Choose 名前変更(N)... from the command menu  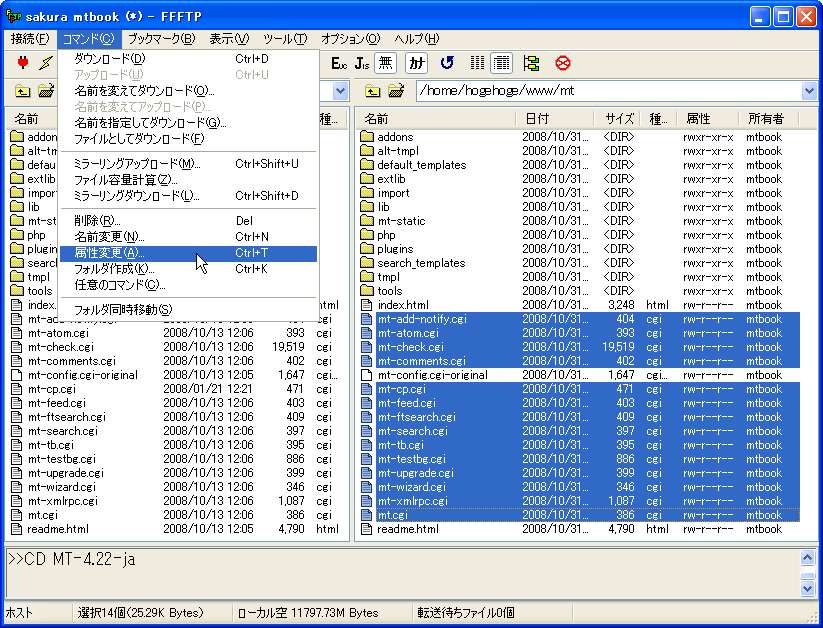[188, 237]
